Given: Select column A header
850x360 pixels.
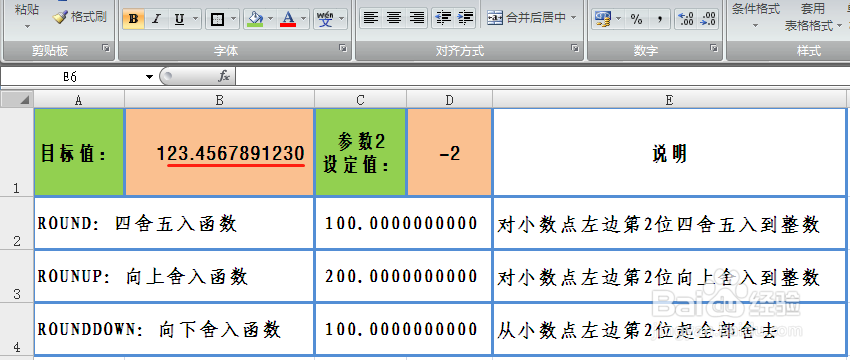Looking at the screenshot, I should 79,100.
